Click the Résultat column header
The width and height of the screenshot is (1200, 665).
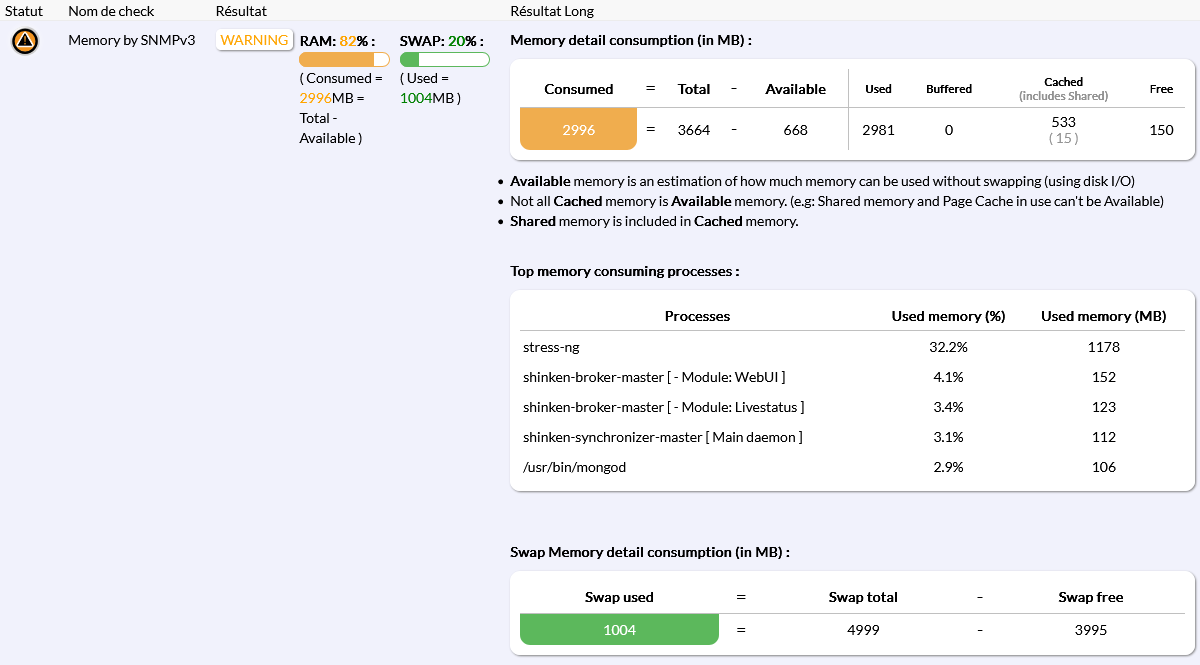(x=241, y=11)
